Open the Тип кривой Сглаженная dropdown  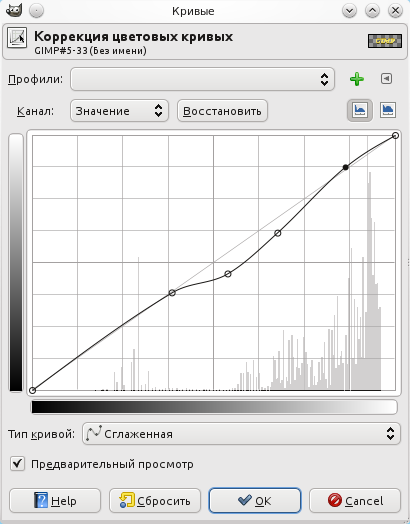coord(241,434)
